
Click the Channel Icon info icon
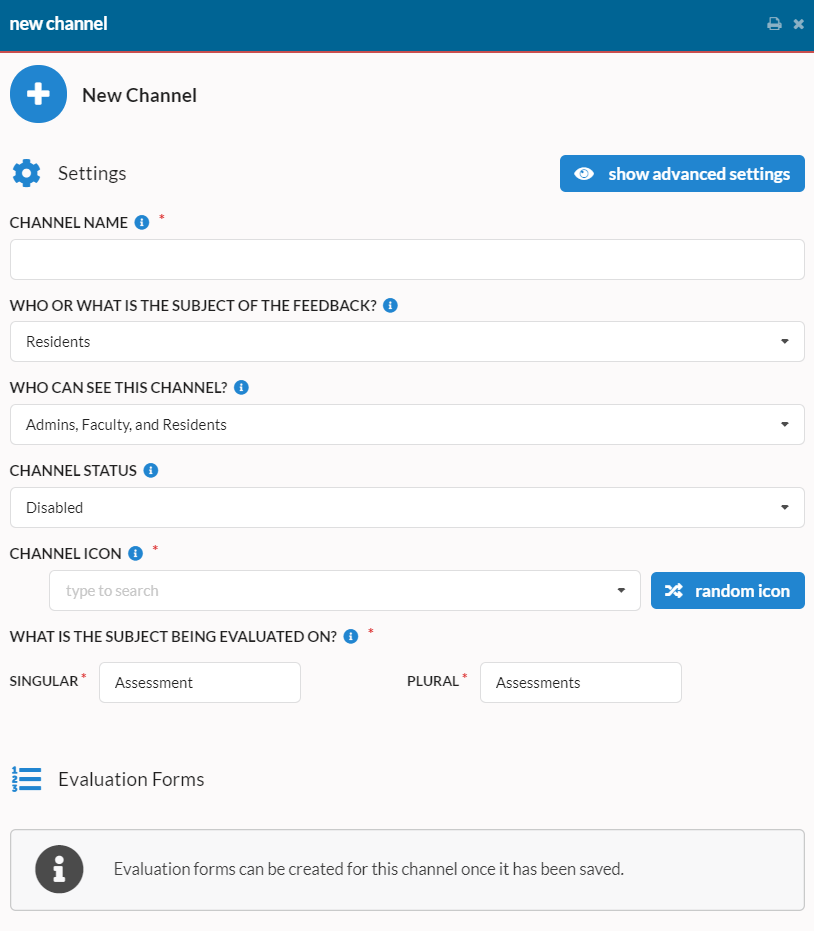(x=135, y=553)
